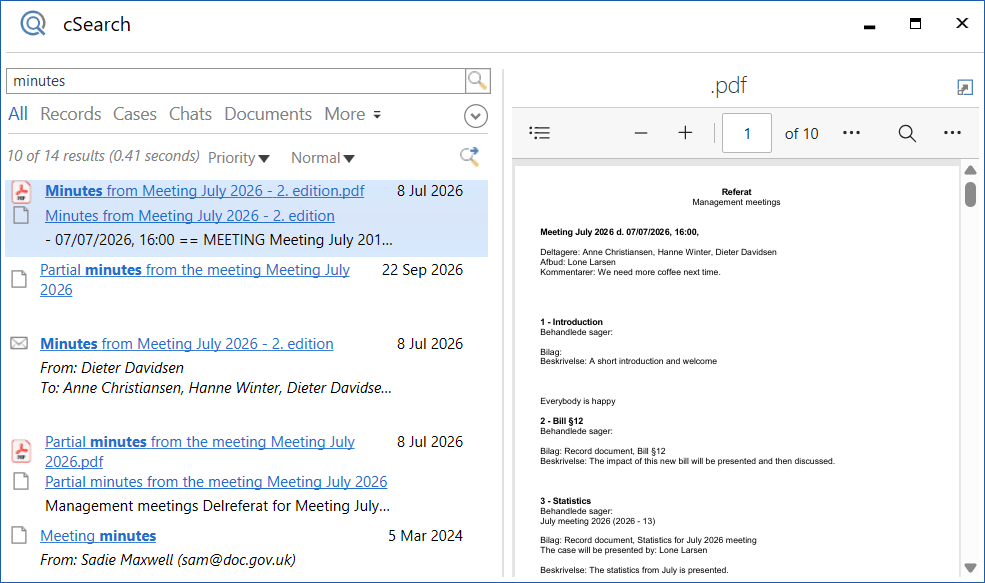Open preview in separate window icon
Screen dimensions: 985x583
(x=964, y=88)
